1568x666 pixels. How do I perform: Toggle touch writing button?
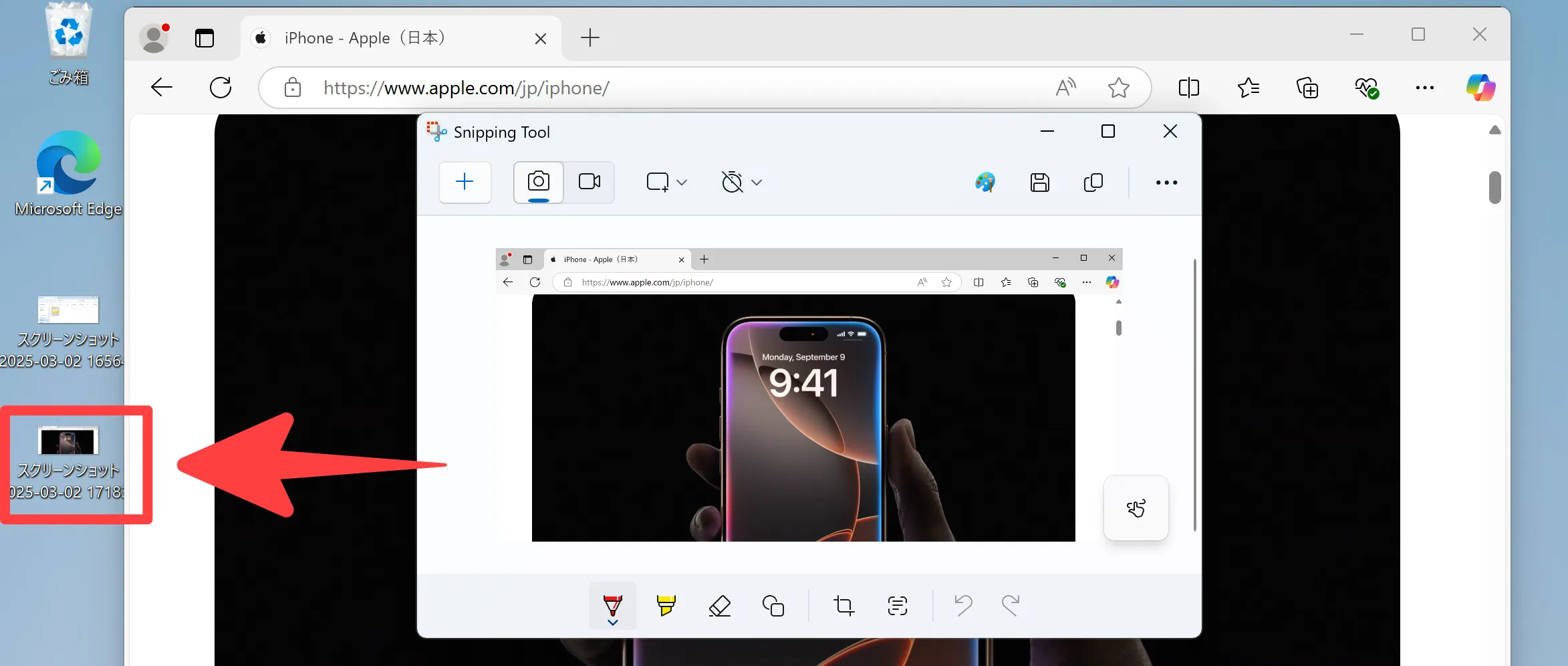[1136, 508]
